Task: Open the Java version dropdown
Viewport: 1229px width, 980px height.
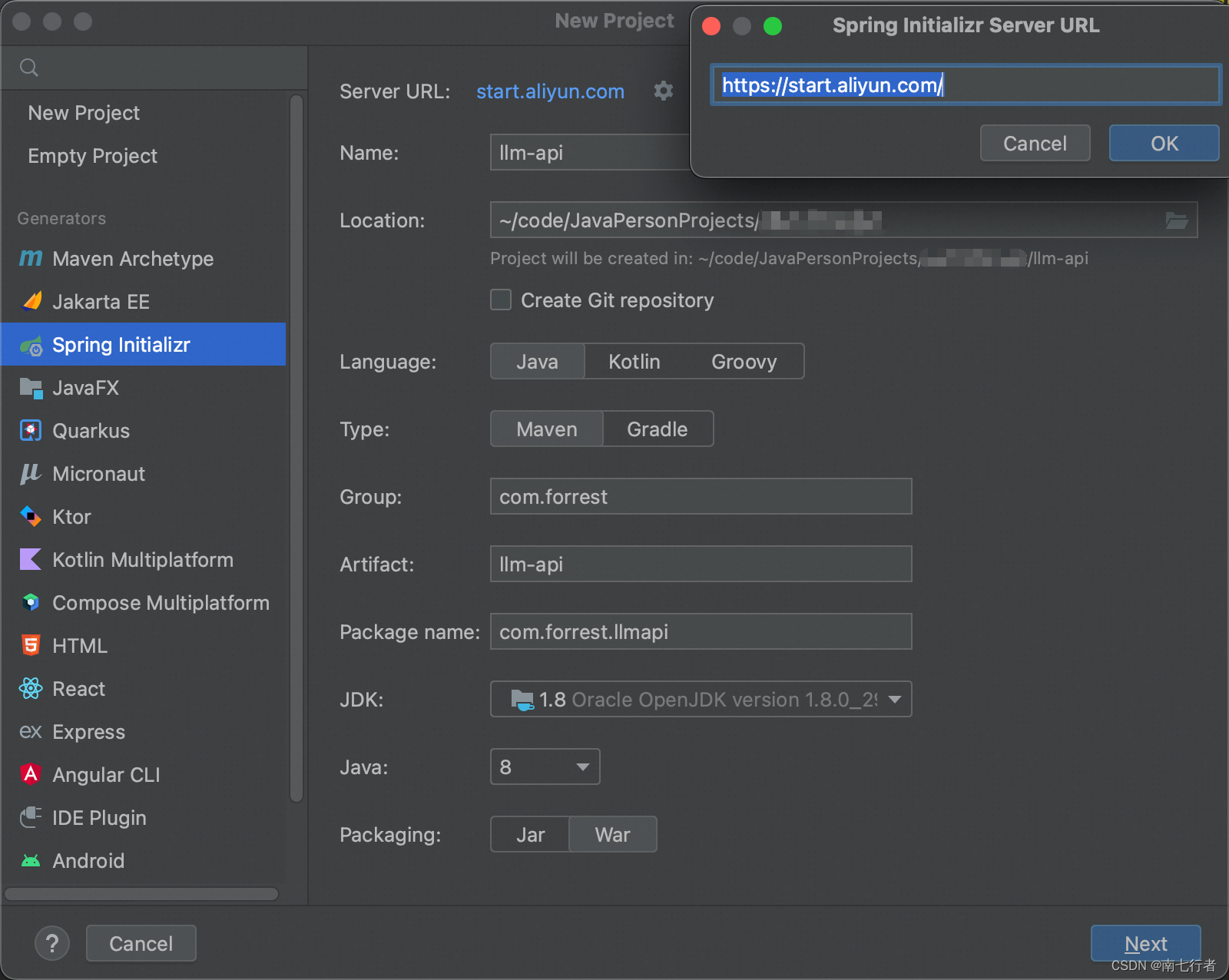Action: [545, 766]
